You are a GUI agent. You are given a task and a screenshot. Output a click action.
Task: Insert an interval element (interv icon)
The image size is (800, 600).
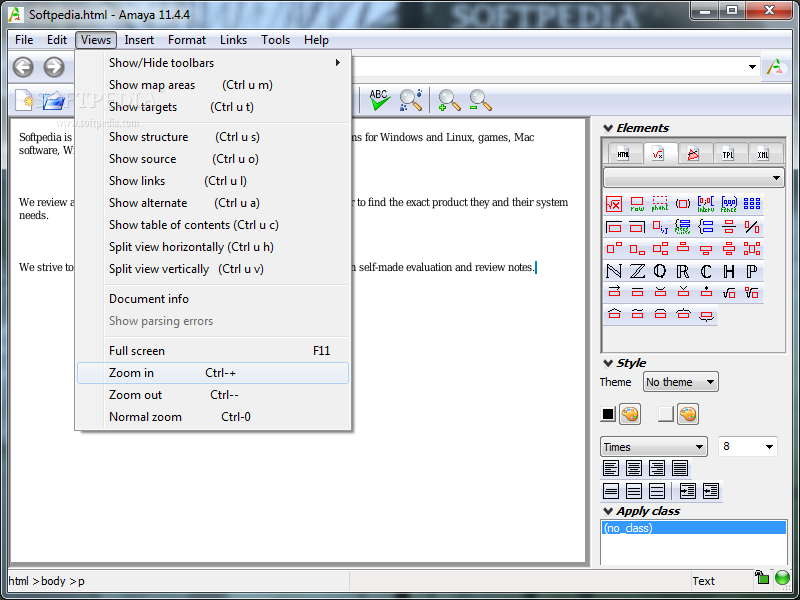(x=706, y=204)
